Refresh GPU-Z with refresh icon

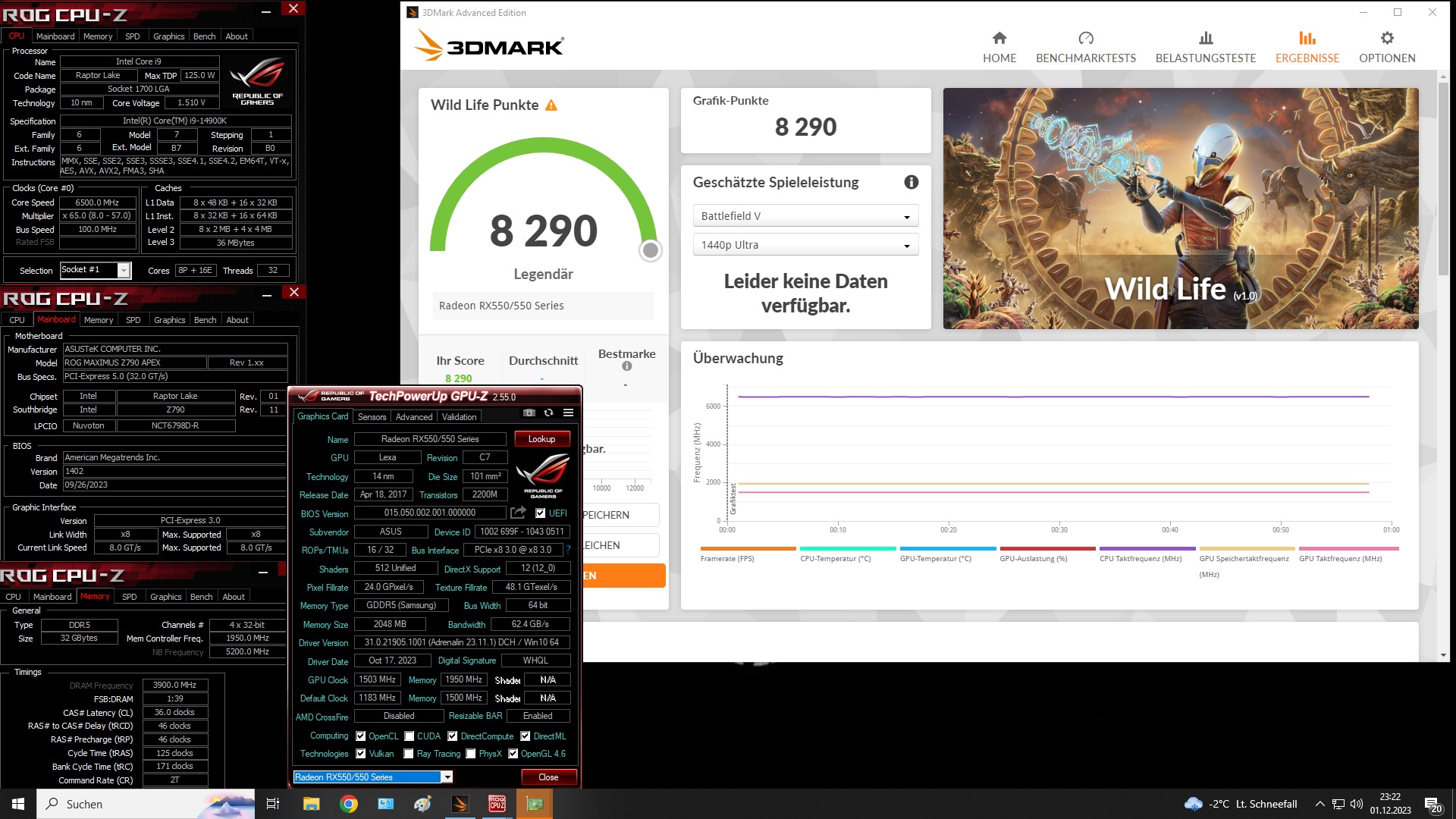click(548, 413)
